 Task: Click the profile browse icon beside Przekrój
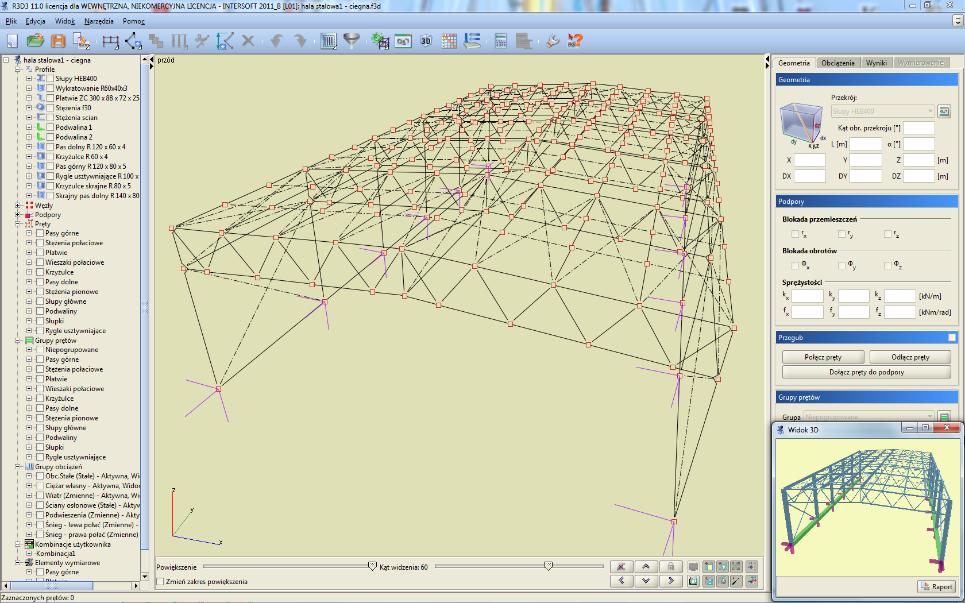pyautogui.click(x=943, y=111)
